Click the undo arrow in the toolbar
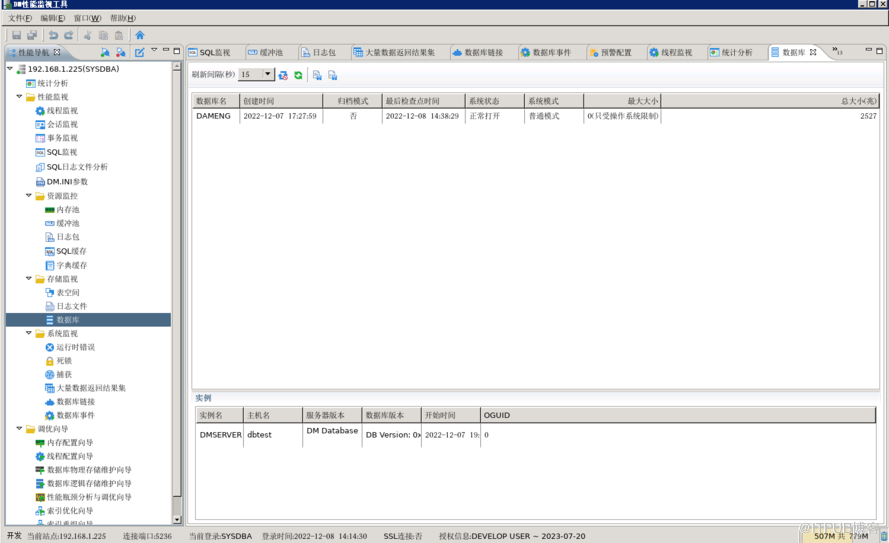The image size is (889, 543). [x=53, y=35]
